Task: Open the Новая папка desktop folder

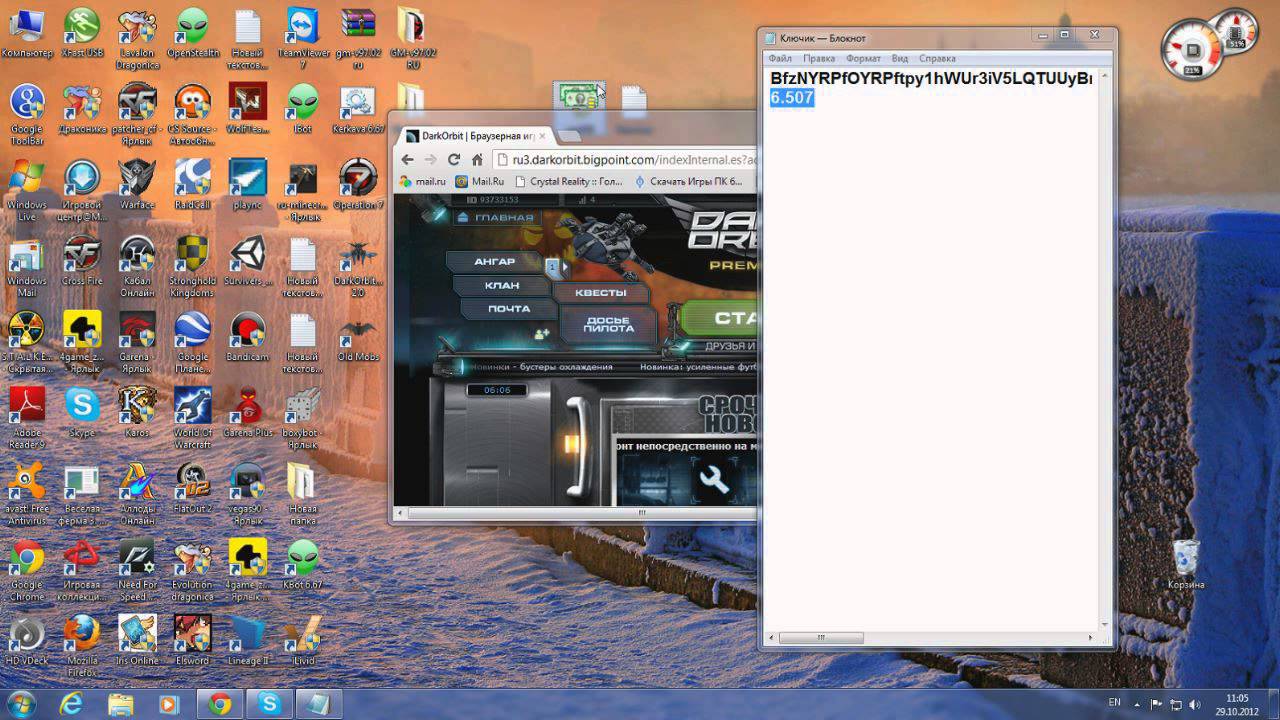Action: pos(302,494)
